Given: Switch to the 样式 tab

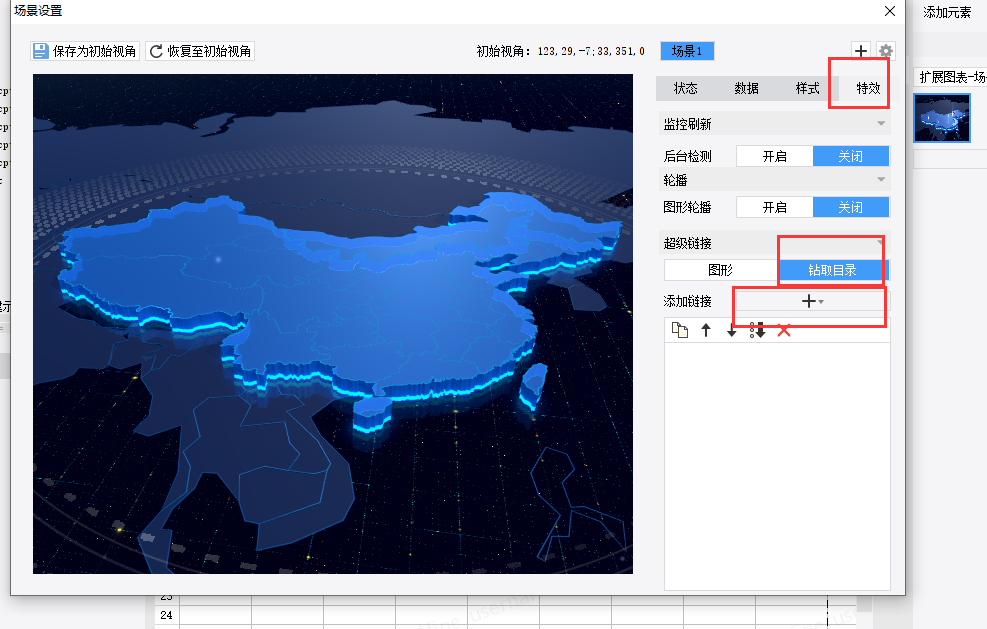Looking at the screenshot, I should (x=808, y=88).
